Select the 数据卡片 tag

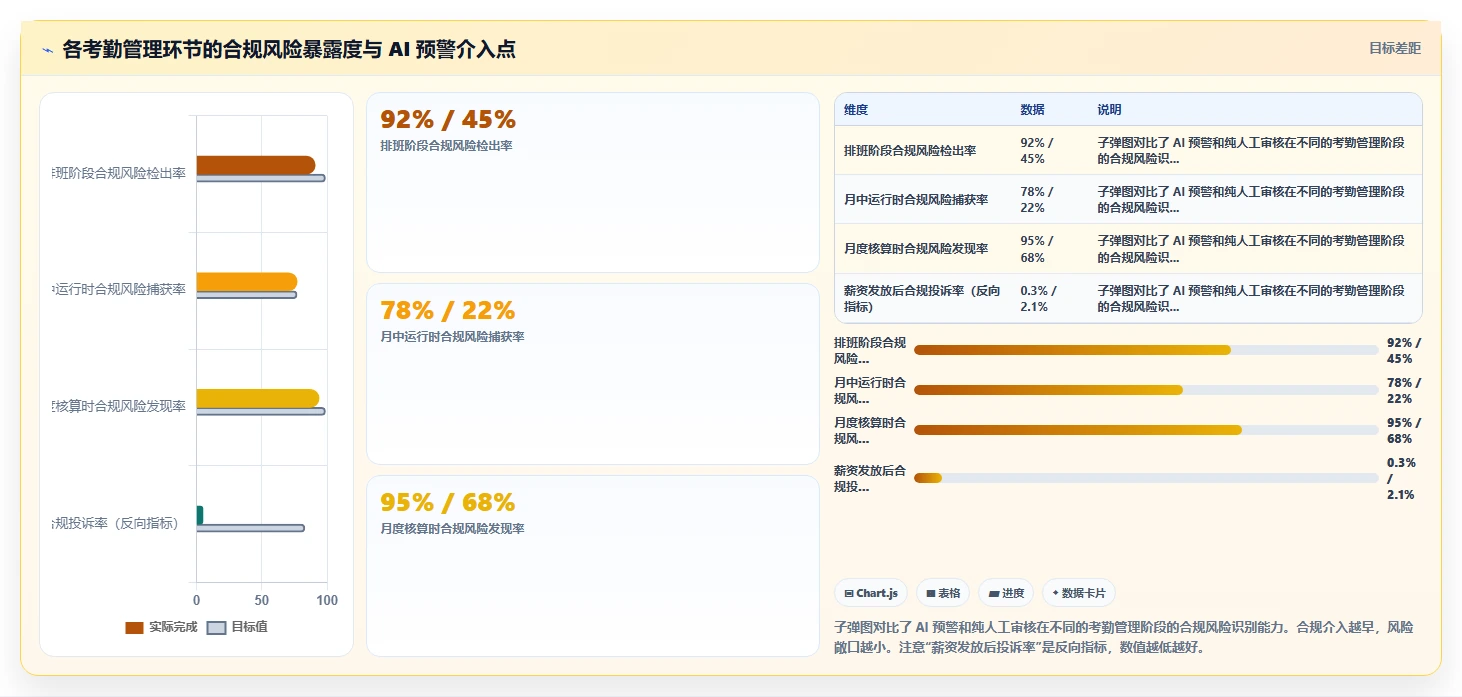1079,593
